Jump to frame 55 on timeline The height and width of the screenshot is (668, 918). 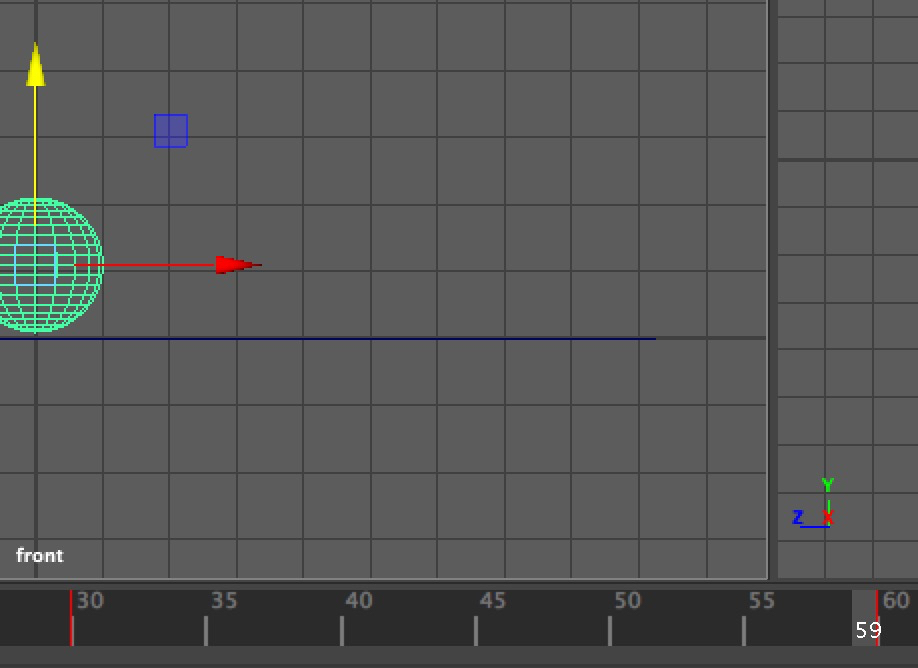point(762,600)
